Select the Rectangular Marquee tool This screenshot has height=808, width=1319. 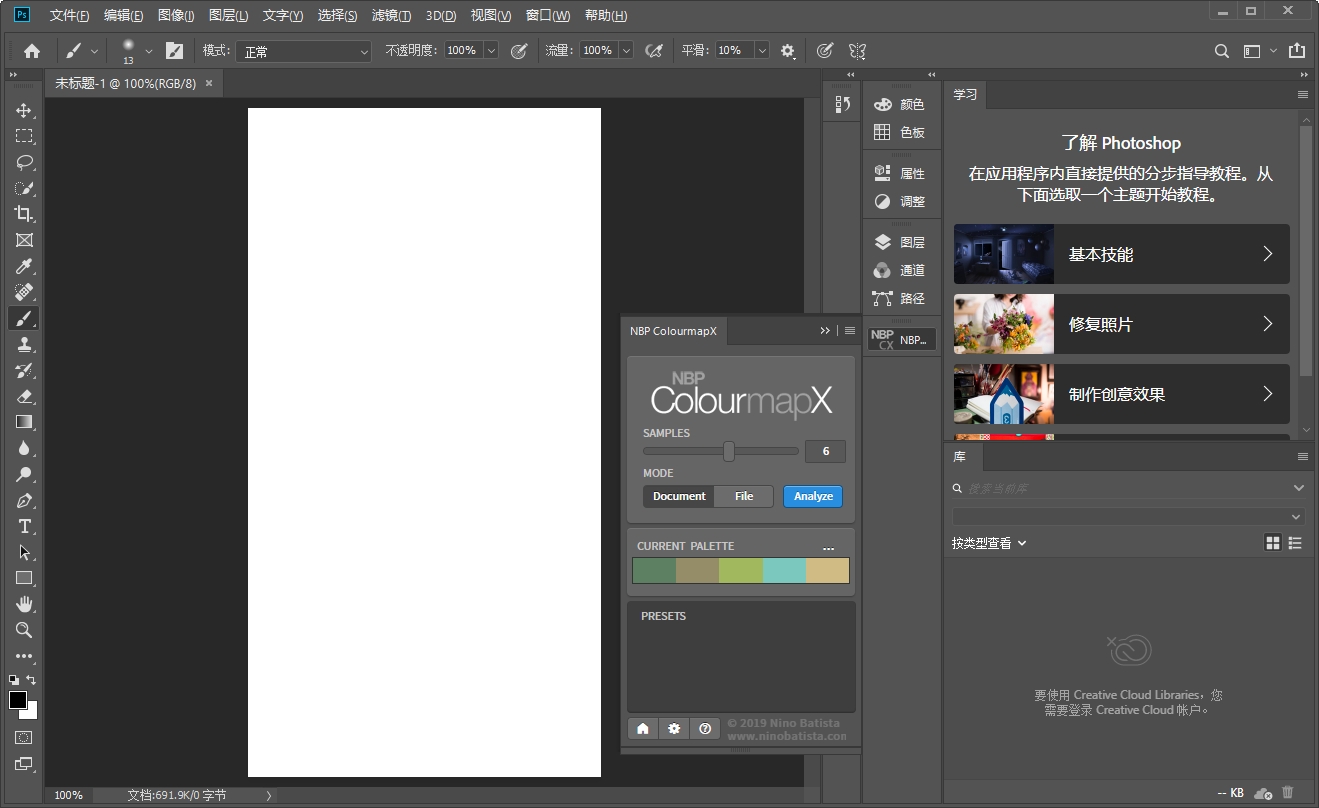24,136
